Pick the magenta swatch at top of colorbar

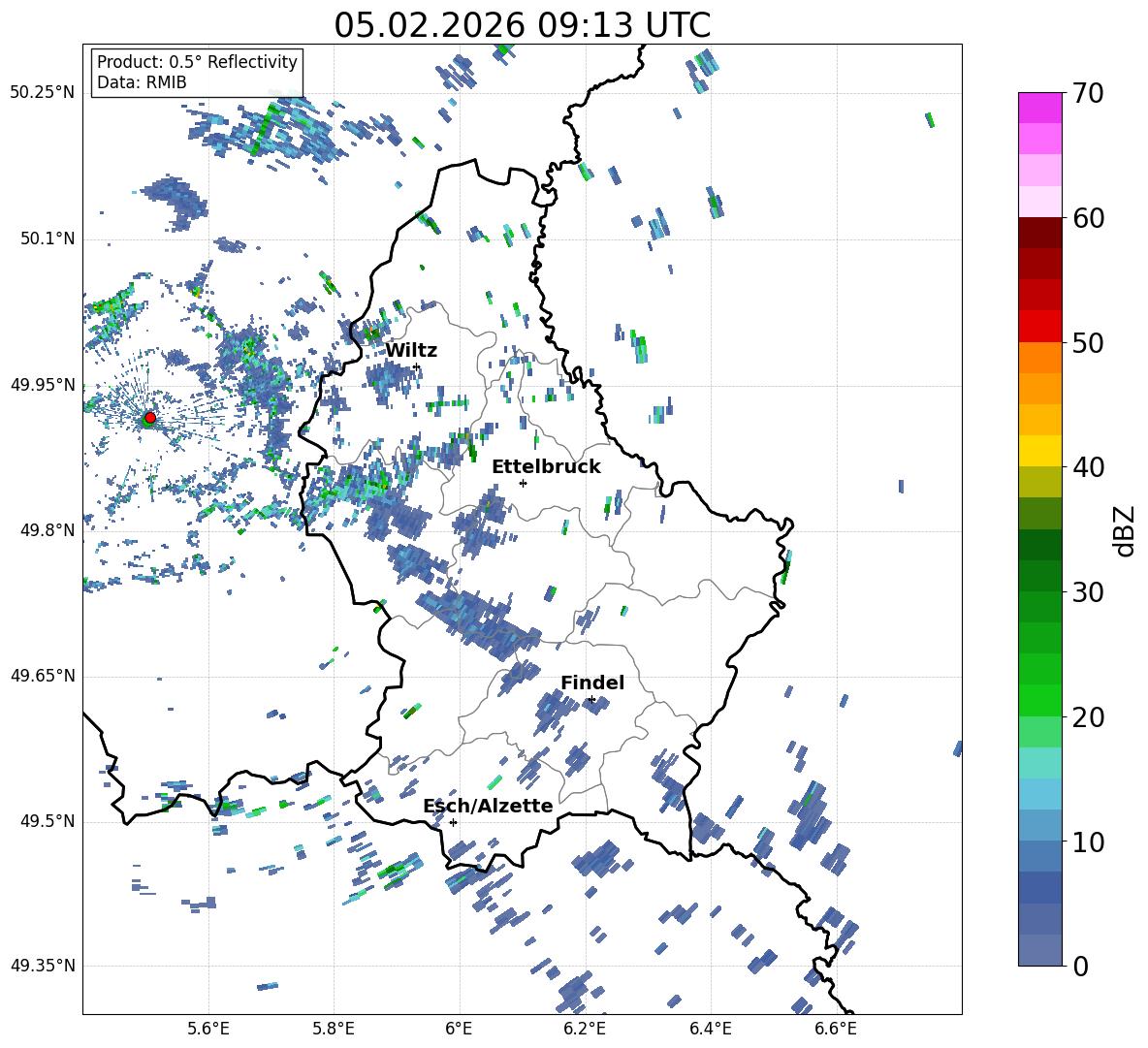click(1040, 108)
